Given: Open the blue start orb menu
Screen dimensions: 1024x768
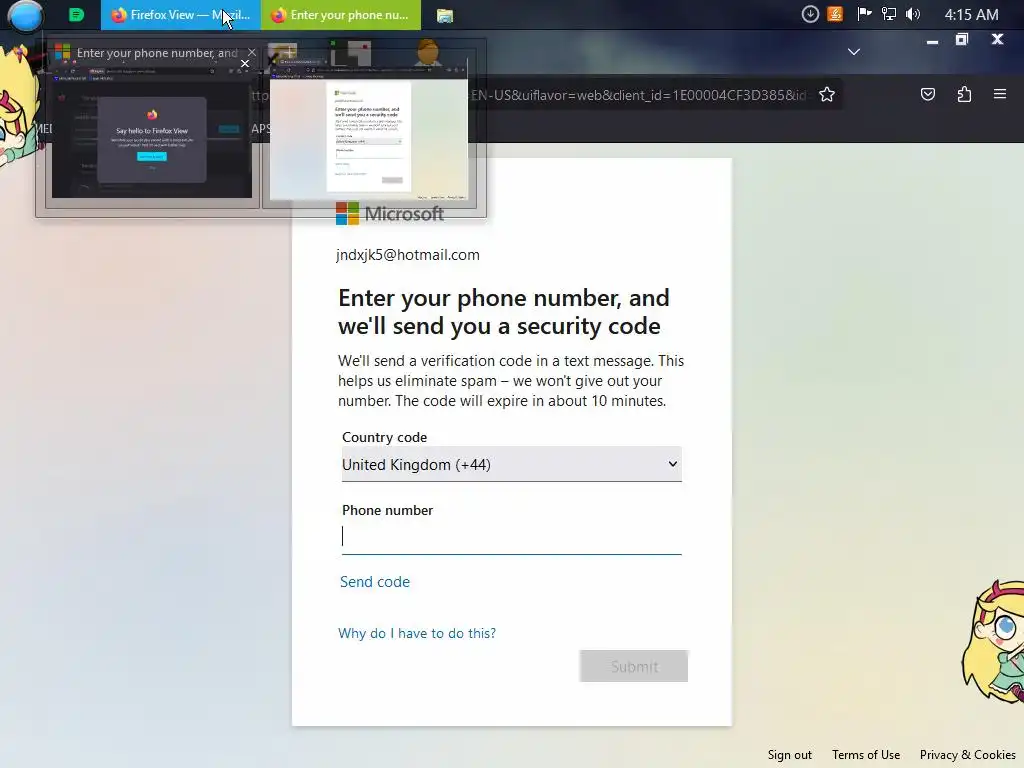Looking at the screenshot, I should pos(25,15).
